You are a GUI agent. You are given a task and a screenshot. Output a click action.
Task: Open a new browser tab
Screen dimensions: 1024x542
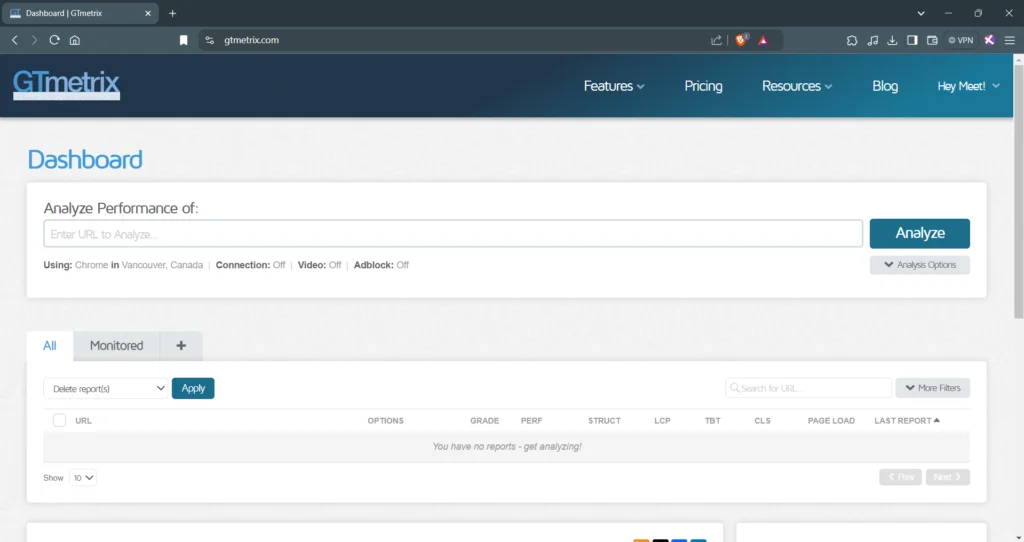(x=172, y=13)
